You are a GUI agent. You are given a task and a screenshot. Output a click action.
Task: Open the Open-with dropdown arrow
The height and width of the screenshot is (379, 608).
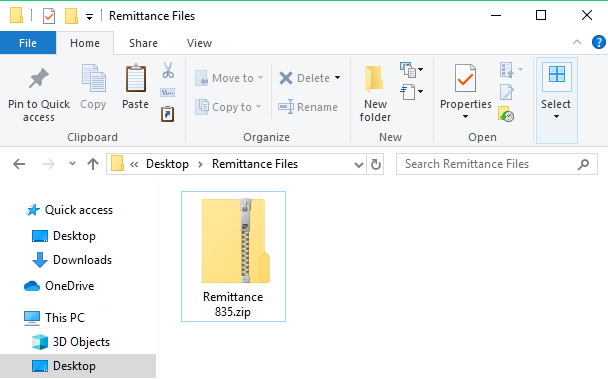[520, 69]
